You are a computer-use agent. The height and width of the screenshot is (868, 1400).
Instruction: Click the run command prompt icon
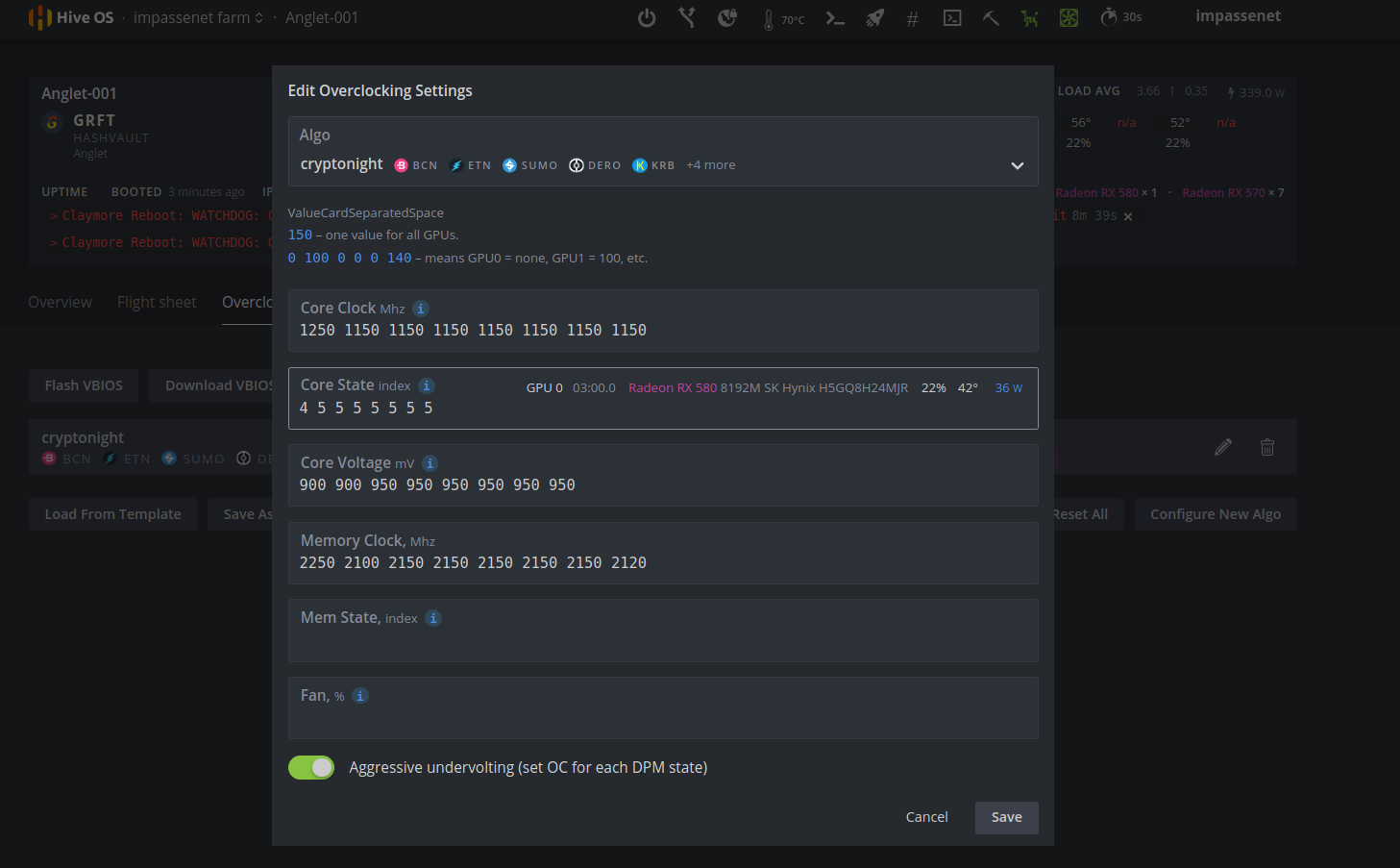point(835,18)
